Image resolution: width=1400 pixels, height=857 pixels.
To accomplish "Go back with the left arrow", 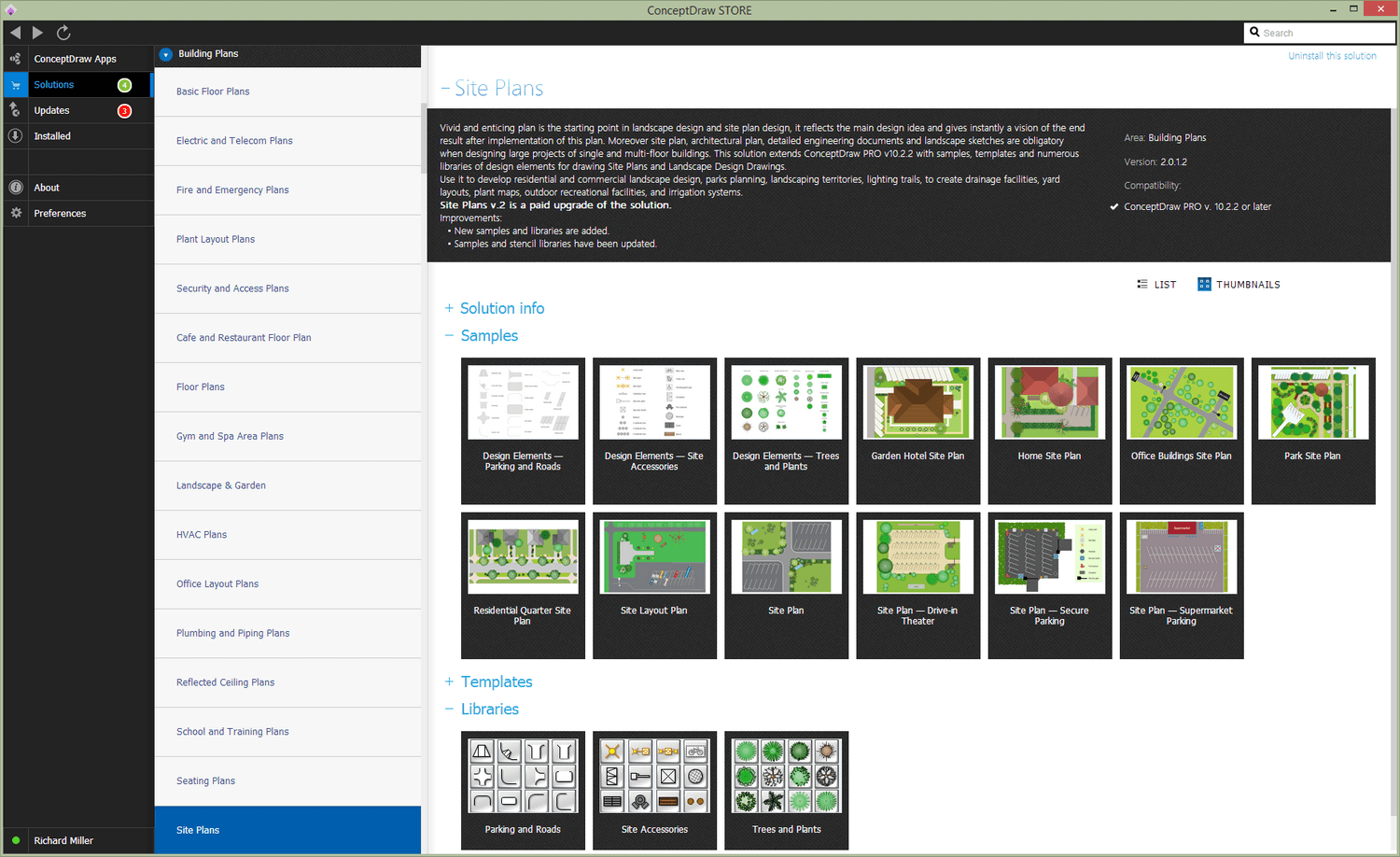I will (x=16, y=33).
